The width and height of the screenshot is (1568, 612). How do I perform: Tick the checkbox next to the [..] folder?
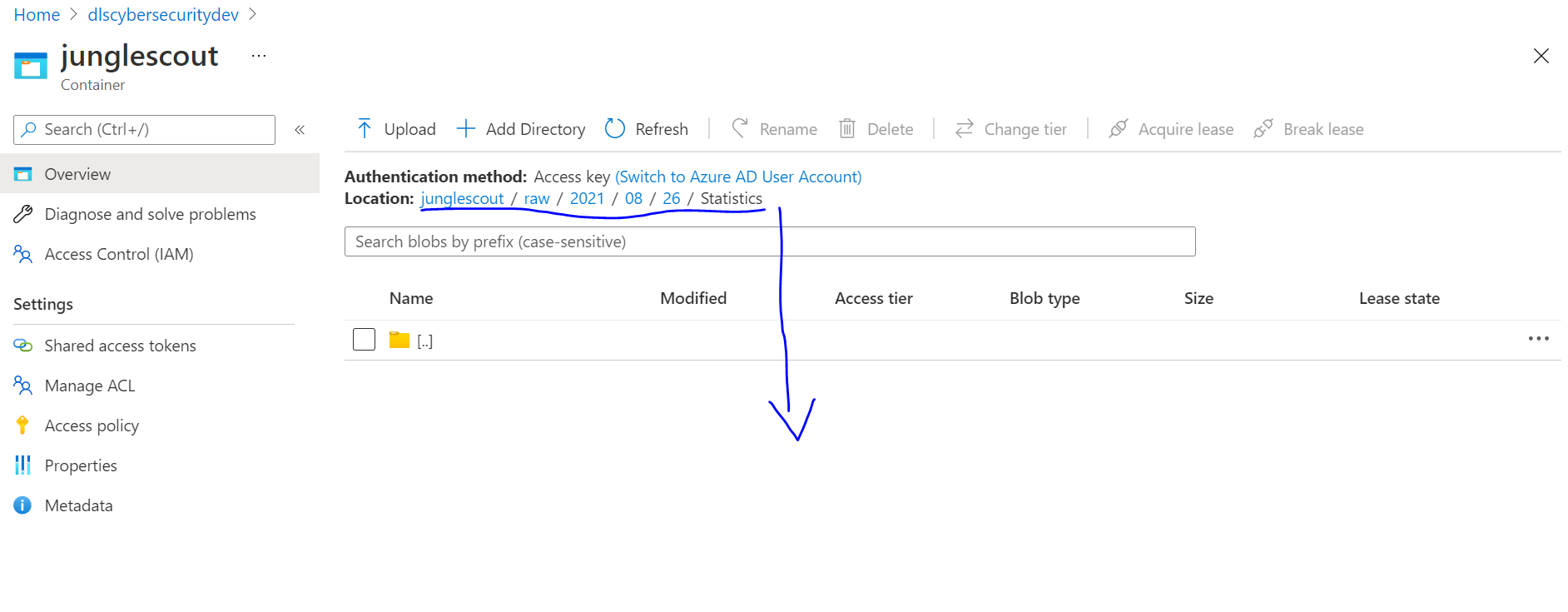(364, 339)
